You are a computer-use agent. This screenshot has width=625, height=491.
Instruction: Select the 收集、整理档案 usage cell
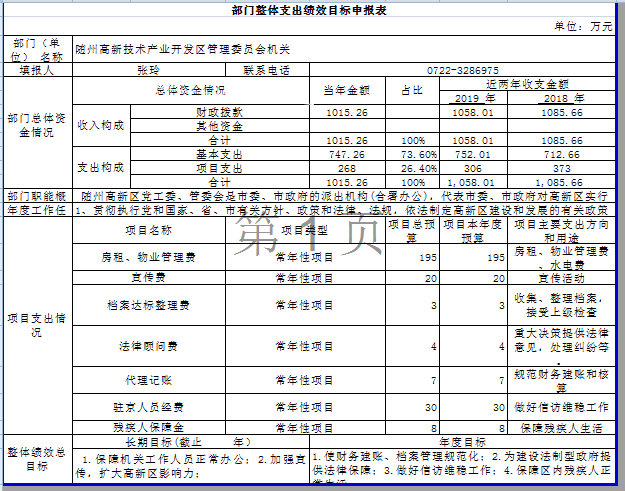pyautogui.click(x=561, y=305)
